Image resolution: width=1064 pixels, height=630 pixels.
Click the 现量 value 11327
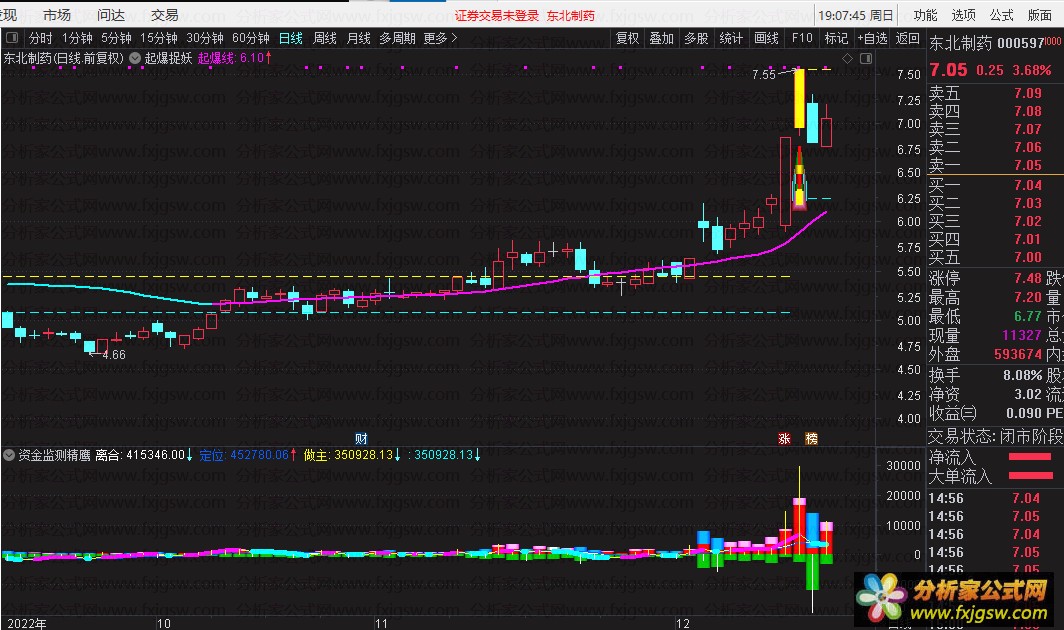click(1021, 335)
